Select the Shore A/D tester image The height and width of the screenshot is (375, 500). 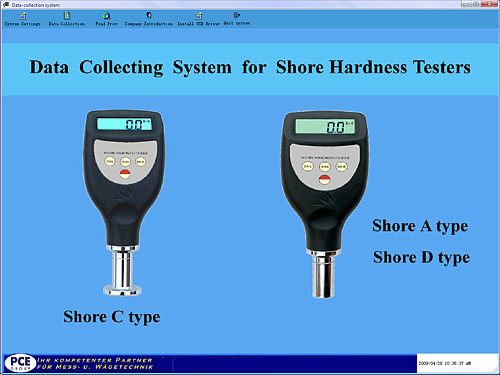pos(325,205)
